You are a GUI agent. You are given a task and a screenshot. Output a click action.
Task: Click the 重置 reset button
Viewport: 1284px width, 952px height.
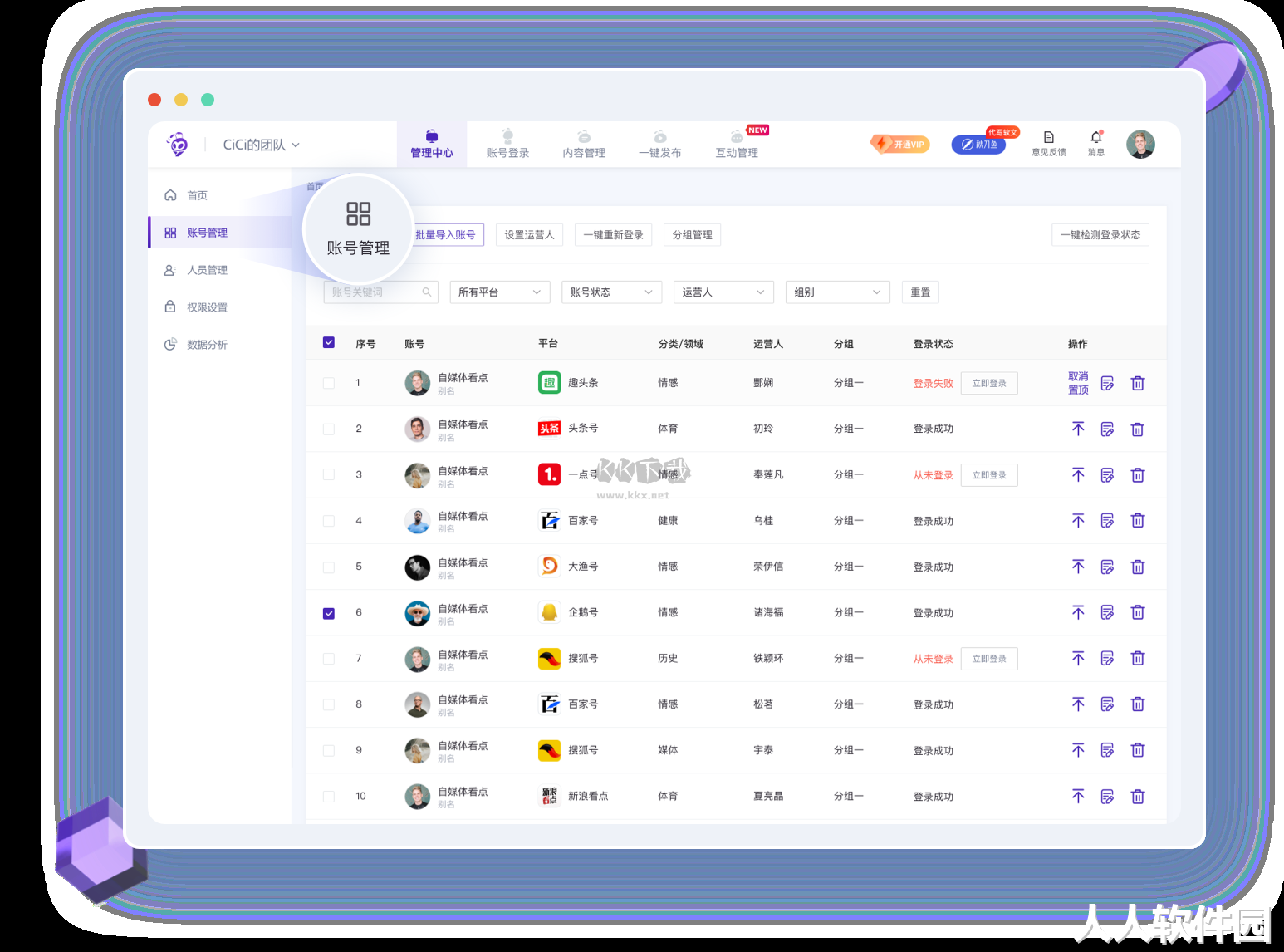920,292
